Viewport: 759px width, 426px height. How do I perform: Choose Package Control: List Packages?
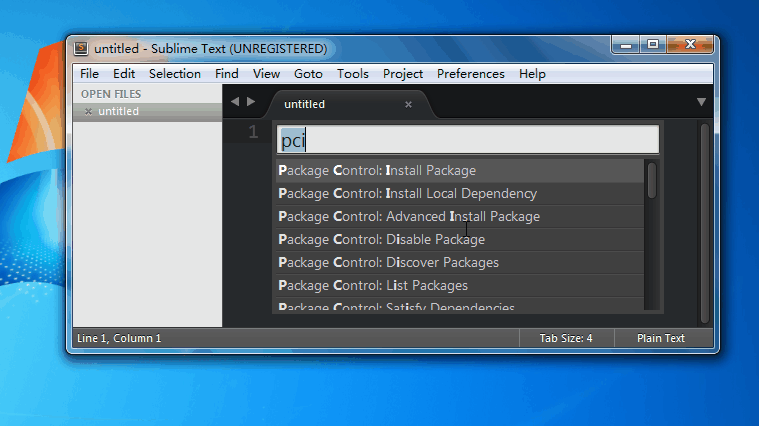coord(460,286)
